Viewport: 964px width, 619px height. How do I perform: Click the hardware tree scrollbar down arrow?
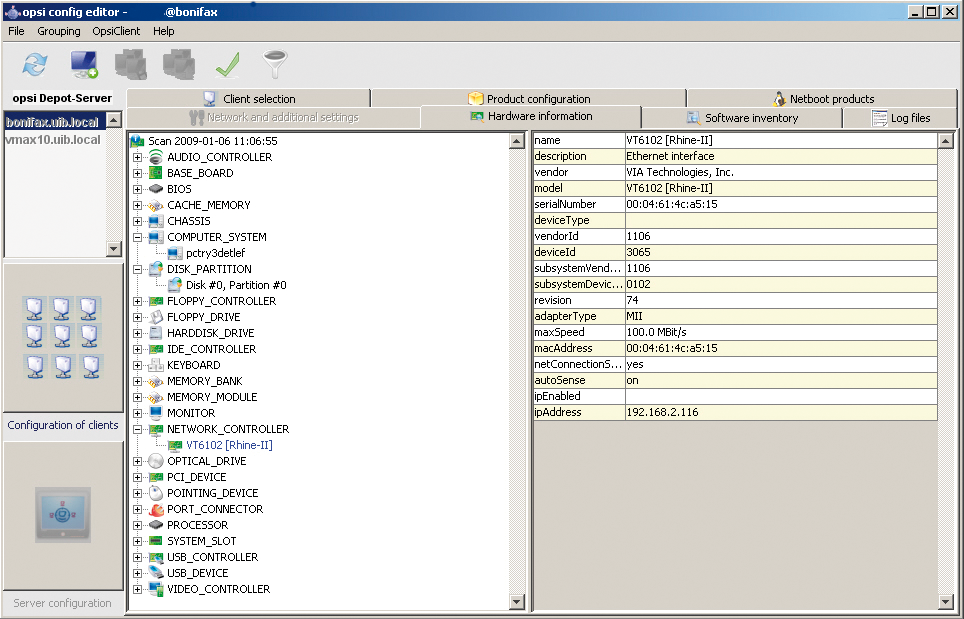point(516,602)
